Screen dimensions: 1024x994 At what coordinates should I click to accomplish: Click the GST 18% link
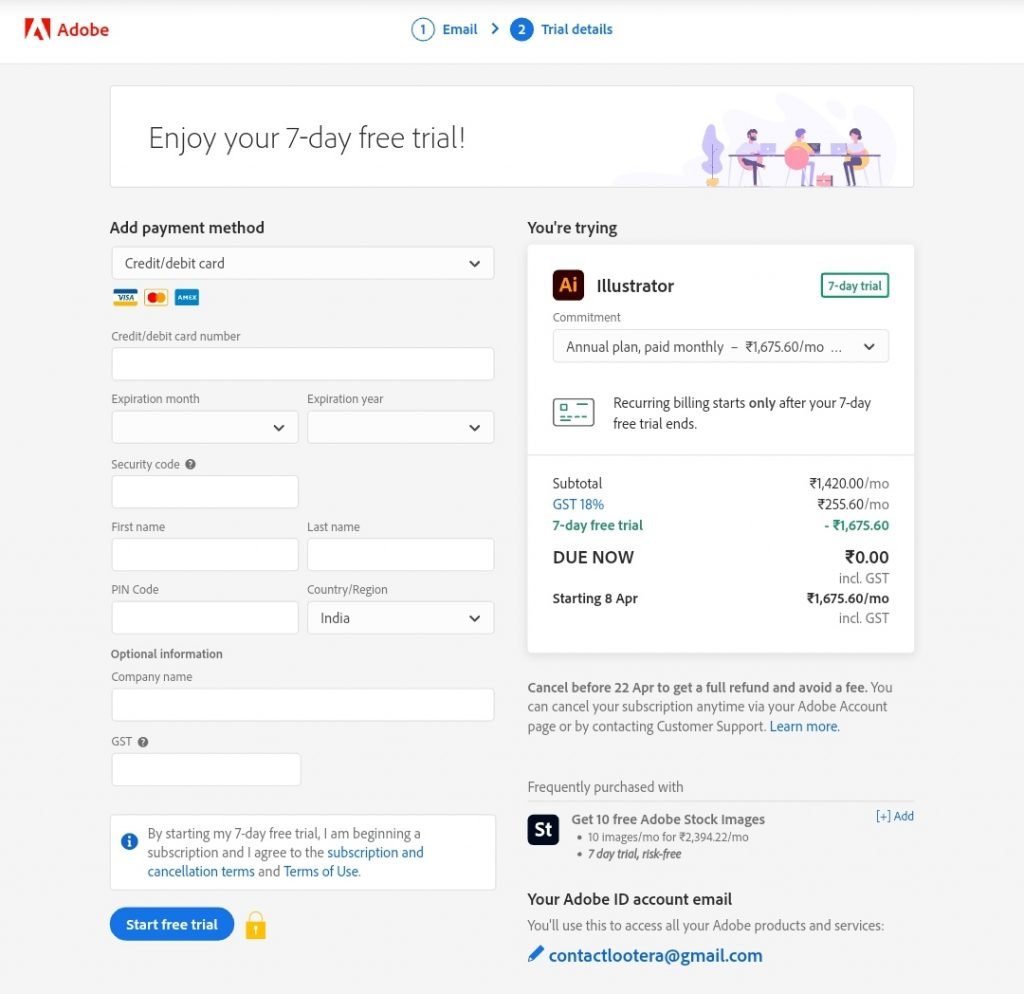[x=578, y=504]
